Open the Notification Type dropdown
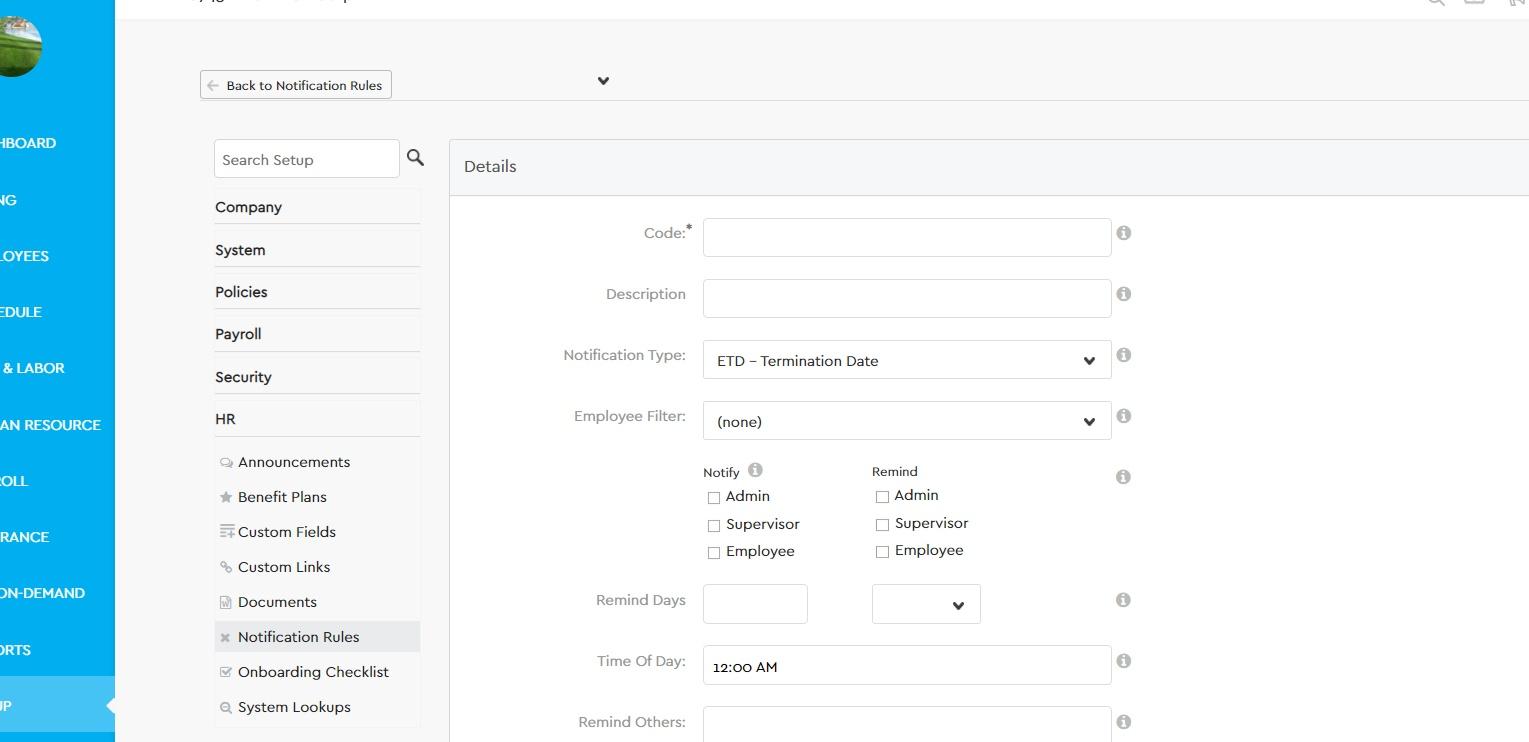 [906, 360]
